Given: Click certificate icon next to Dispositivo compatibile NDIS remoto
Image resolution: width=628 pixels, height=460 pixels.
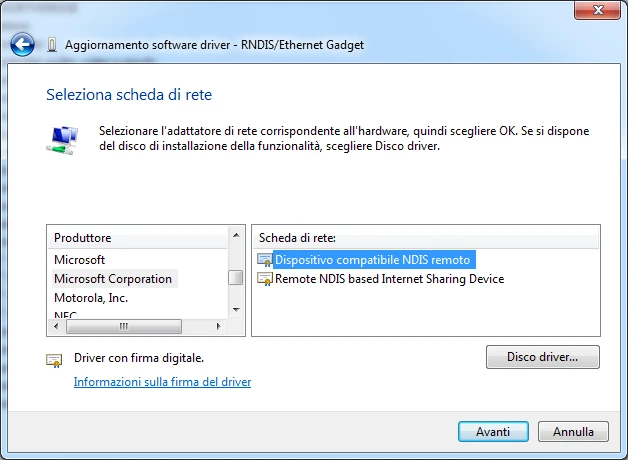Looking at the screenshot, I should (x=265, y=260).
